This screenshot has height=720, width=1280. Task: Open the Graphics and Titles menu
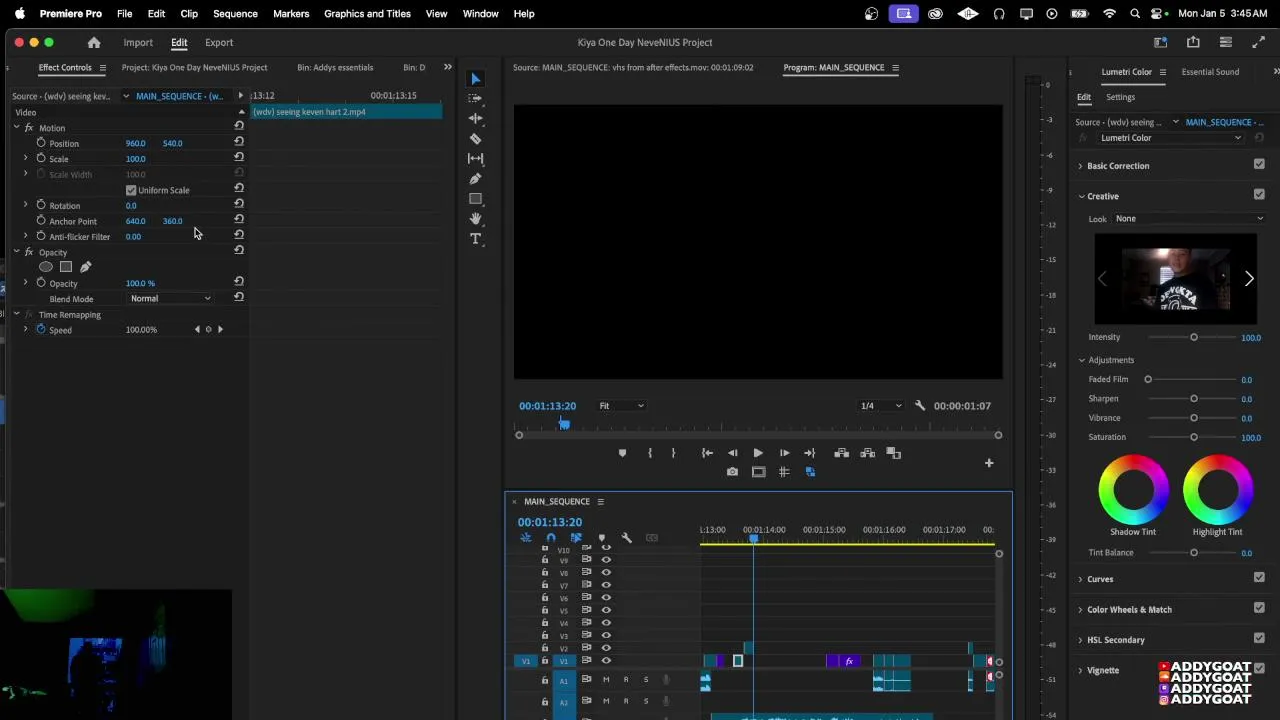coord(367,14)
